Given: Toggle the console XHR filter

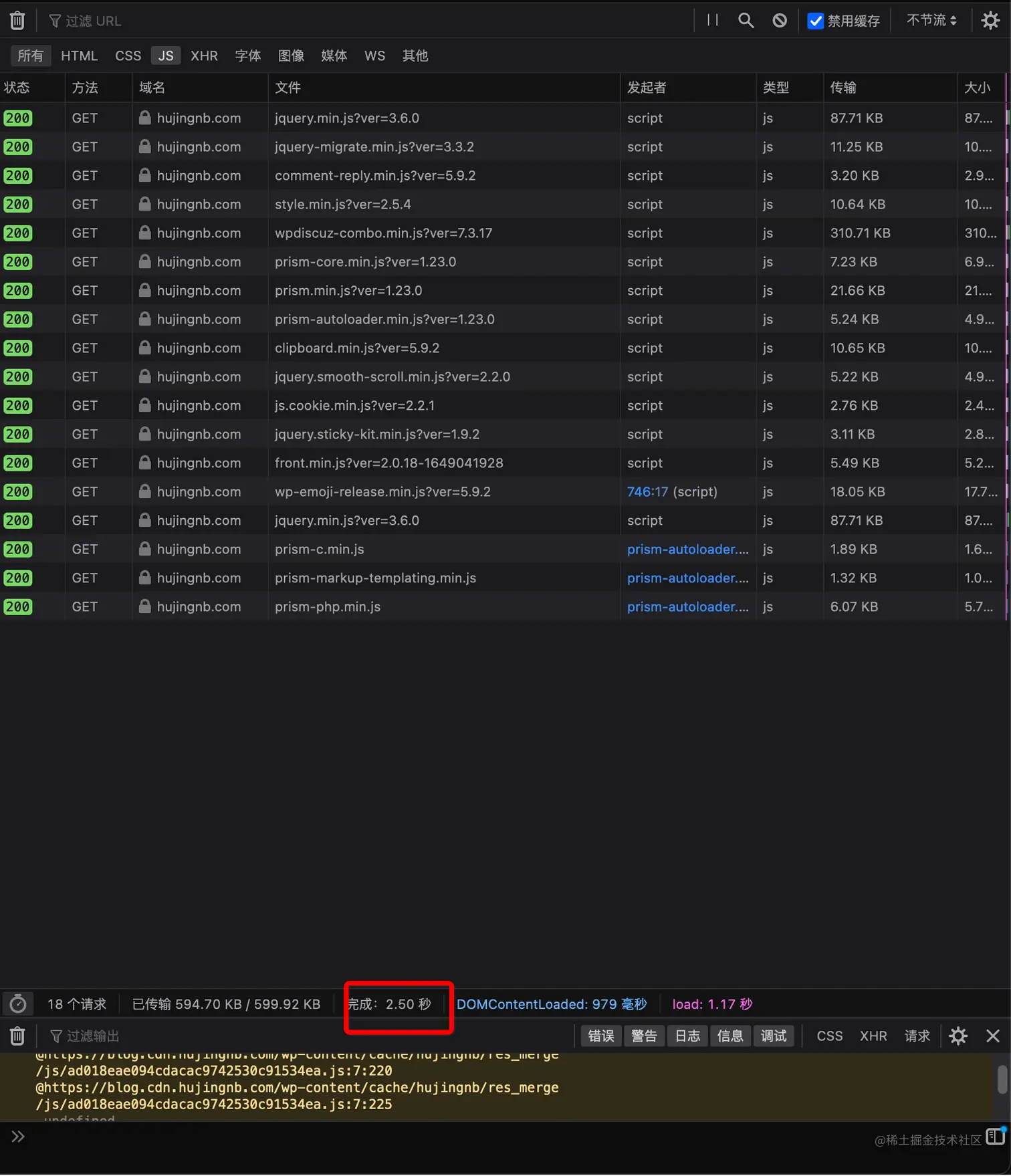Looking at the screenshot, I should click(873, 1036).
